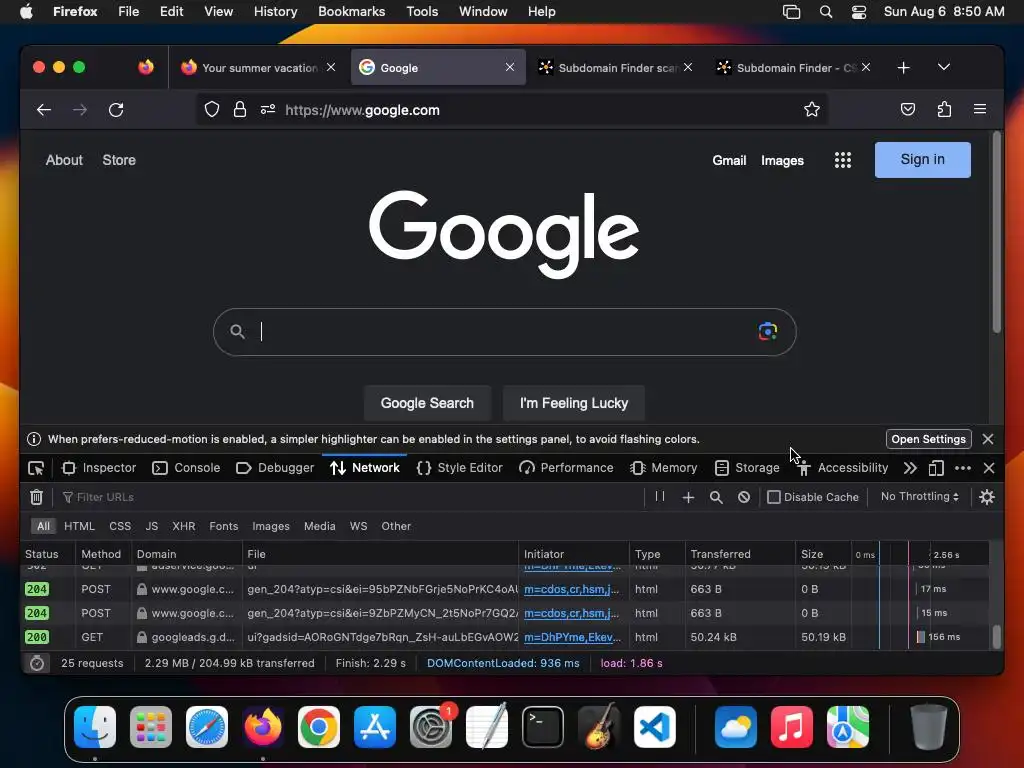Image resolution: width=1024 pixels, height=768 pixels.
Task: Show site security padlock info
Action: coord(240,110)
